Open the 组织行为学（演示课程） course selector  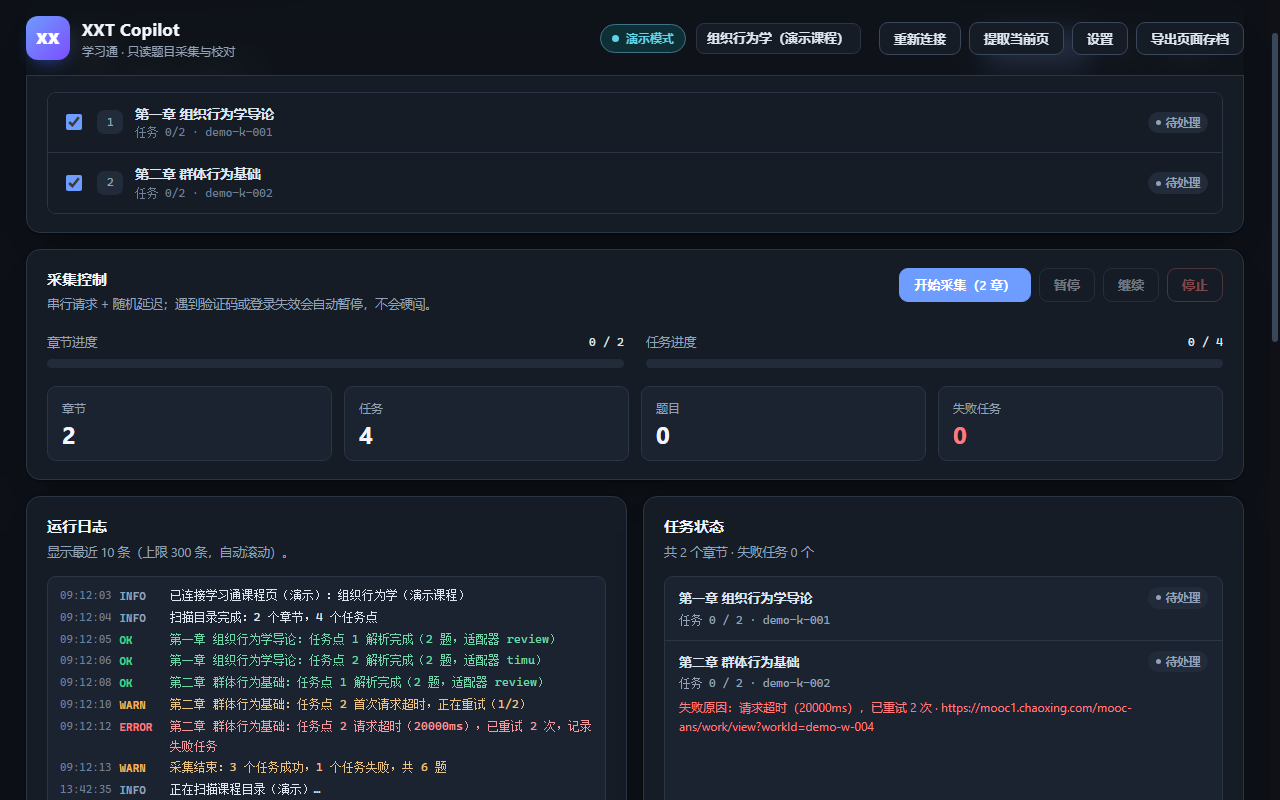pyautogui.click(x=778, y=39)
